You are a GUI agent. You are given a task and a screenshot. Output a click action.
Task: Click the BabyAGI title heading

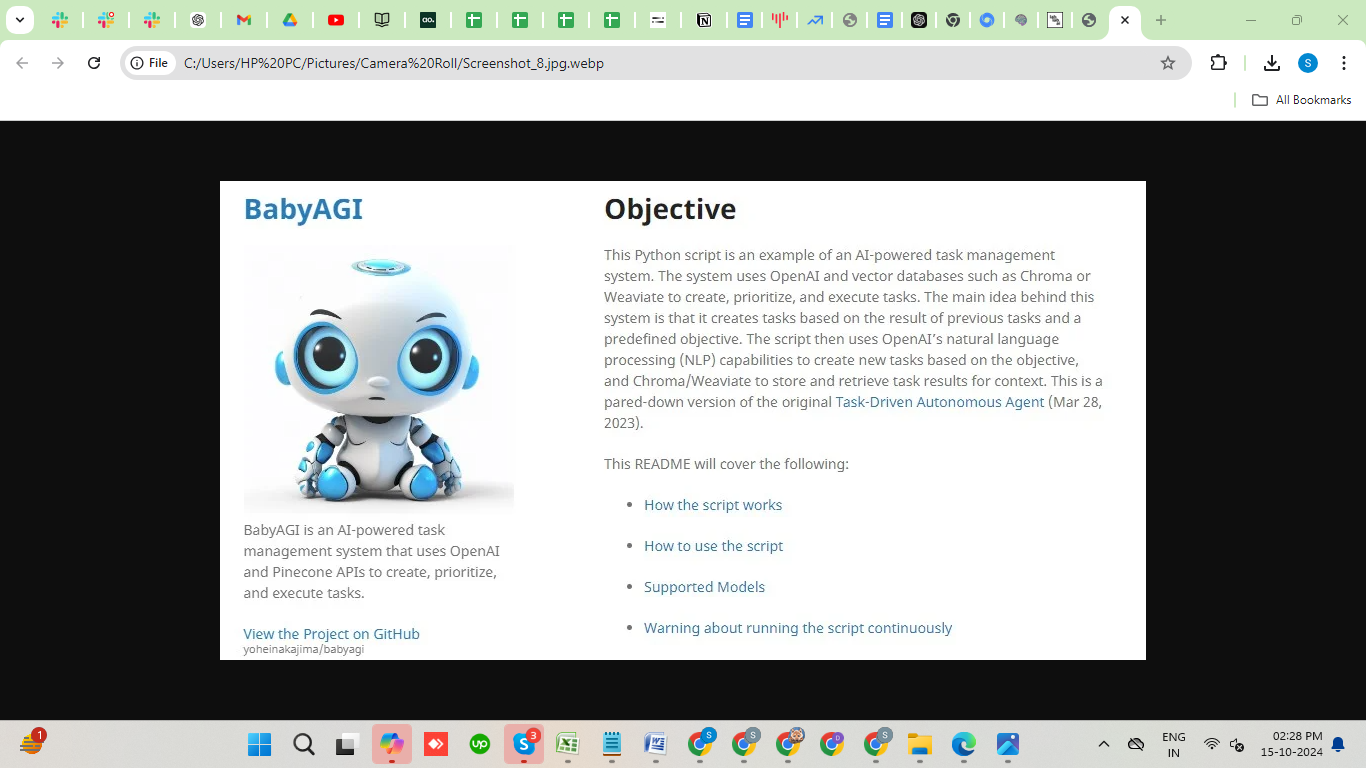pyautogui.click(x=303, y=209)
